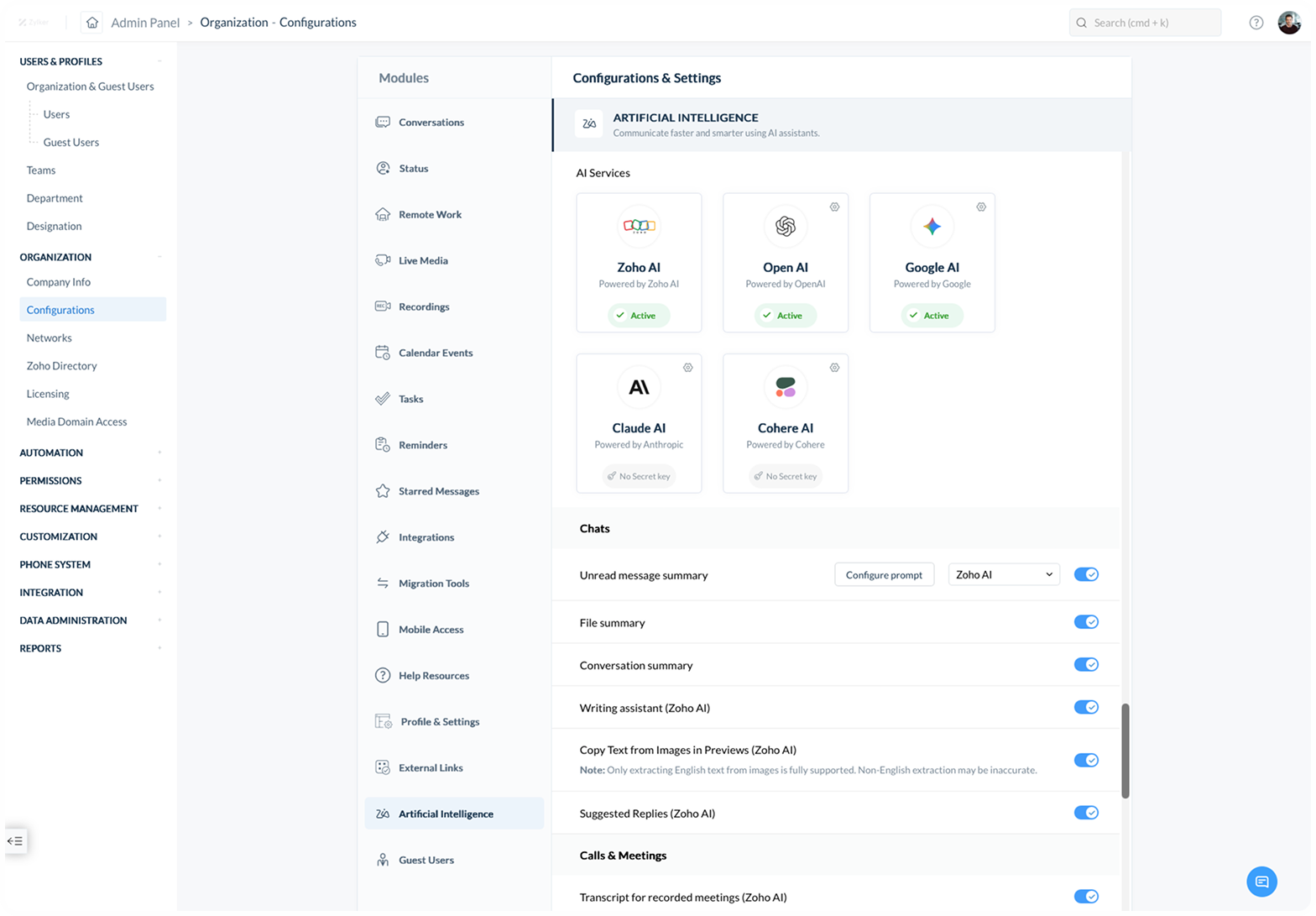Expand the Automation sidebar section

(x=159, y=453)
